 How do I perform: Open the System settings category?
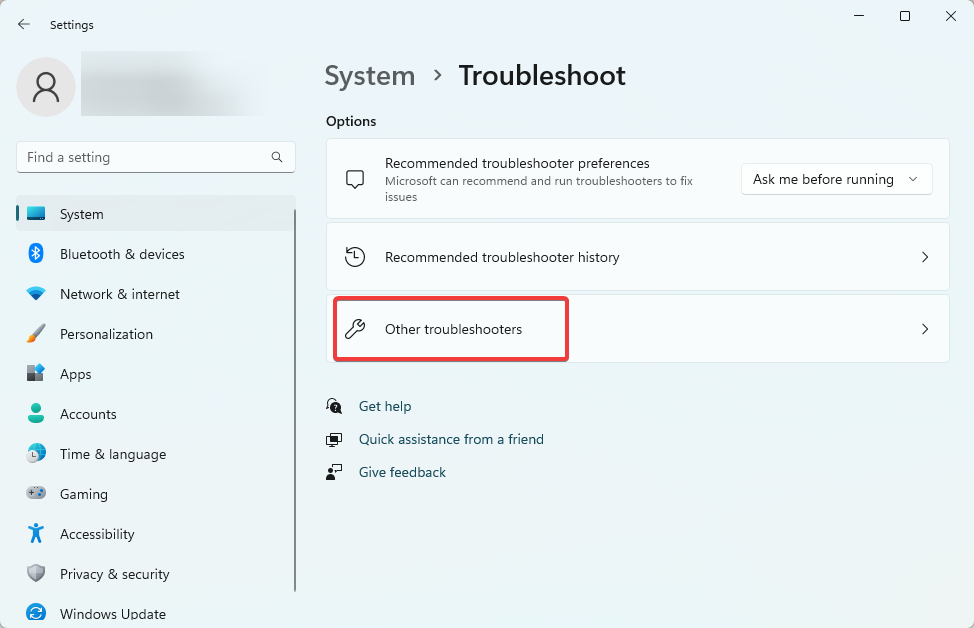[x=155, y=214]
